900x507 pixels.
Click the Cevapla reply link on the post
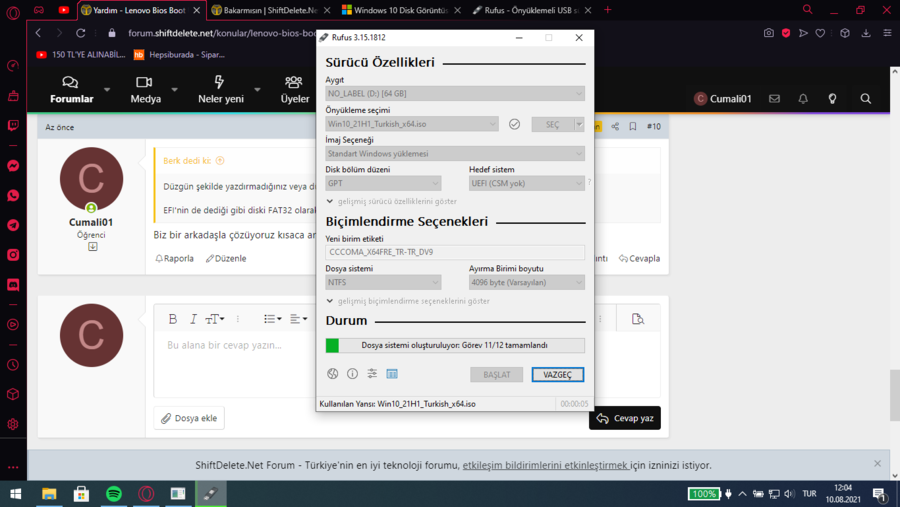[x=639, y=258]
